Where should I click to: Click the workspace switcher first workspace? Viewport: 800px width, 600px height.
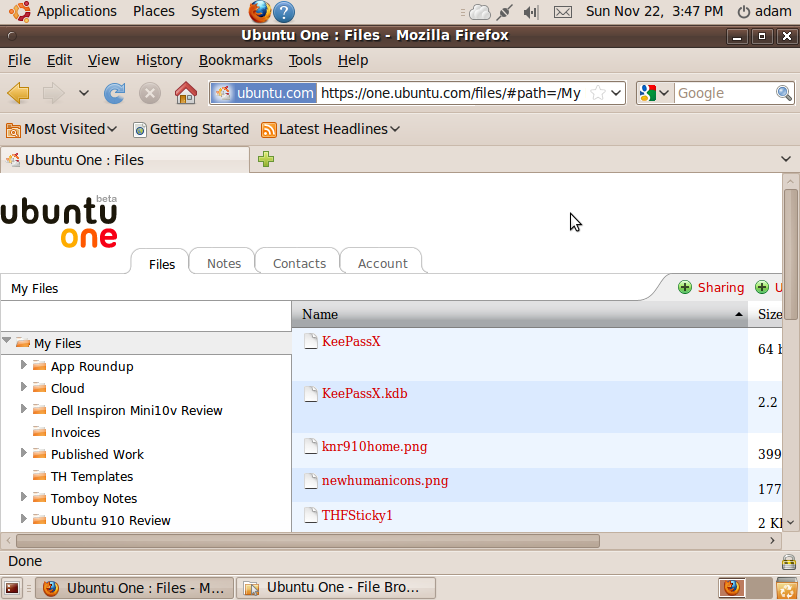731,588
